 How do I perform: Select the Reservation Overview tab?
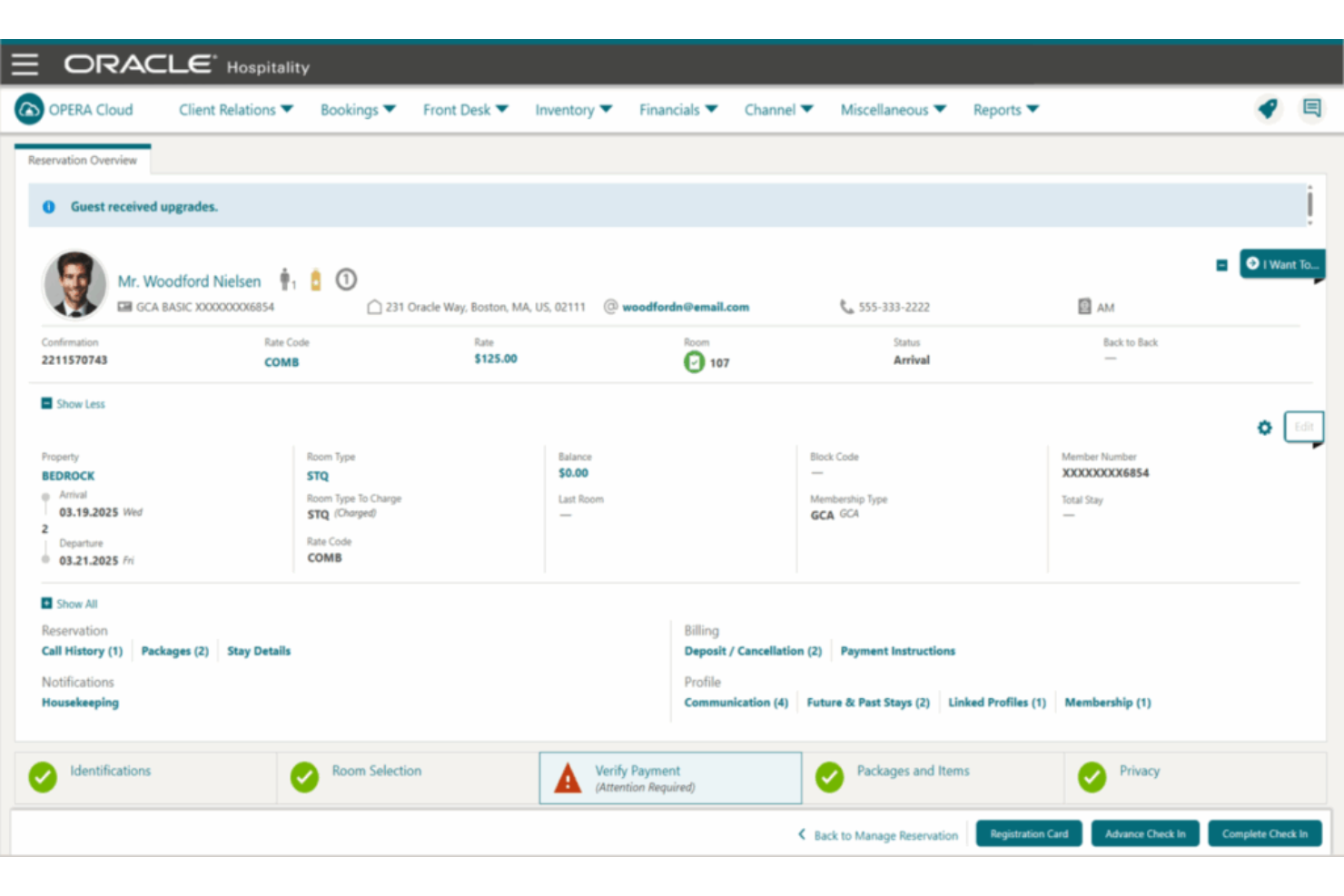83,160
